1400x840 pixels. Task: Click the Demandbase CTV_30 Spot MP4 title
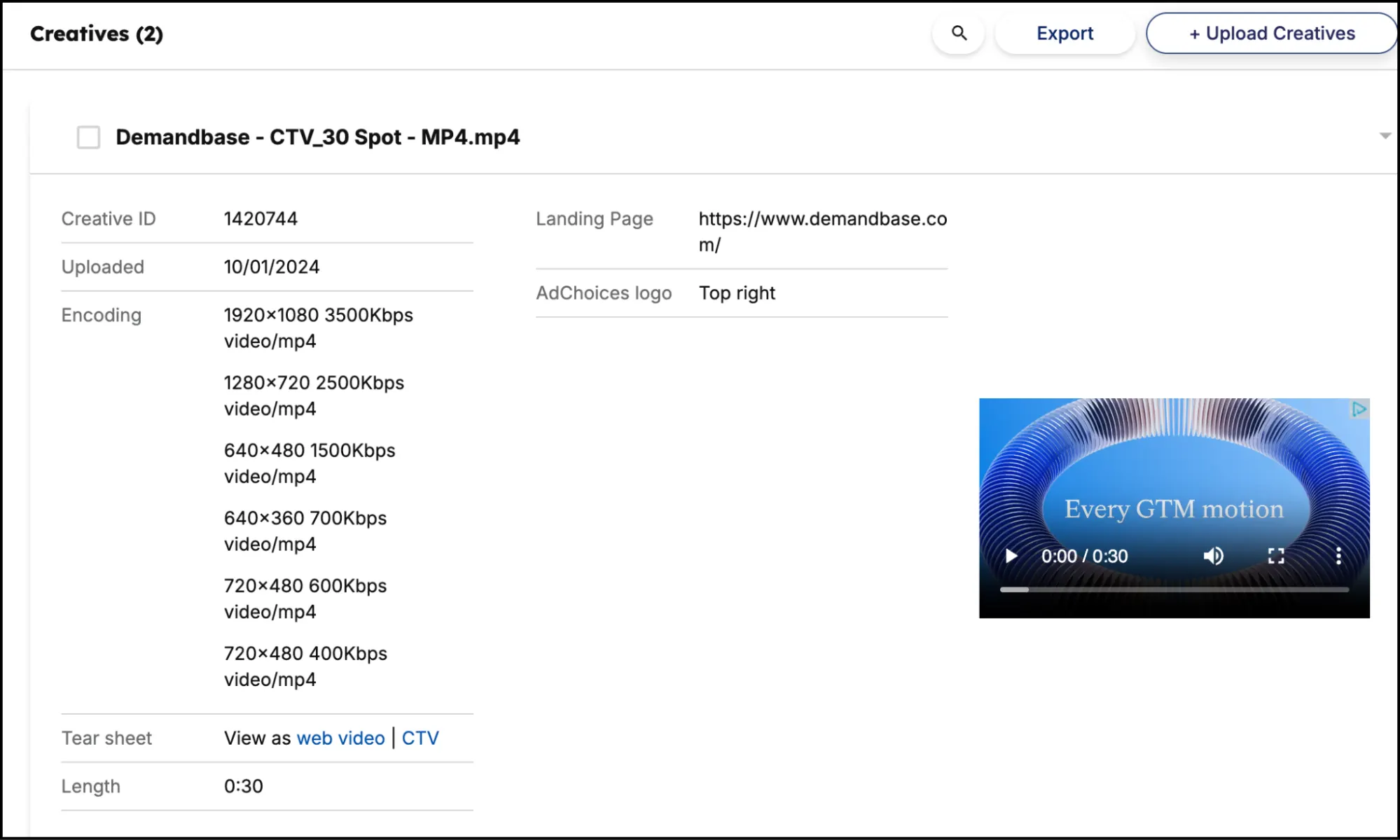pyautogui.click(x=317, y=137)
